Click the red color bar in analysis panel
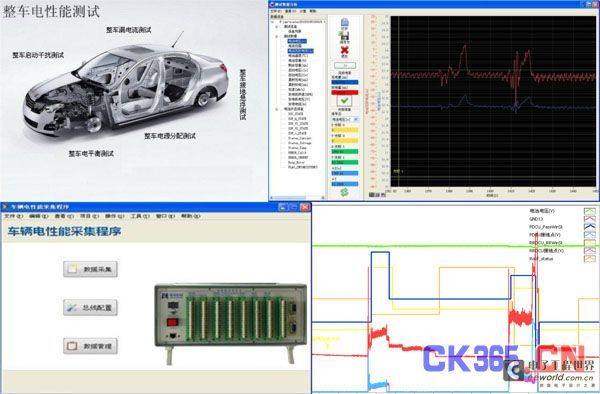Screen dimensions: 600x394 click(x=345, y=92)
